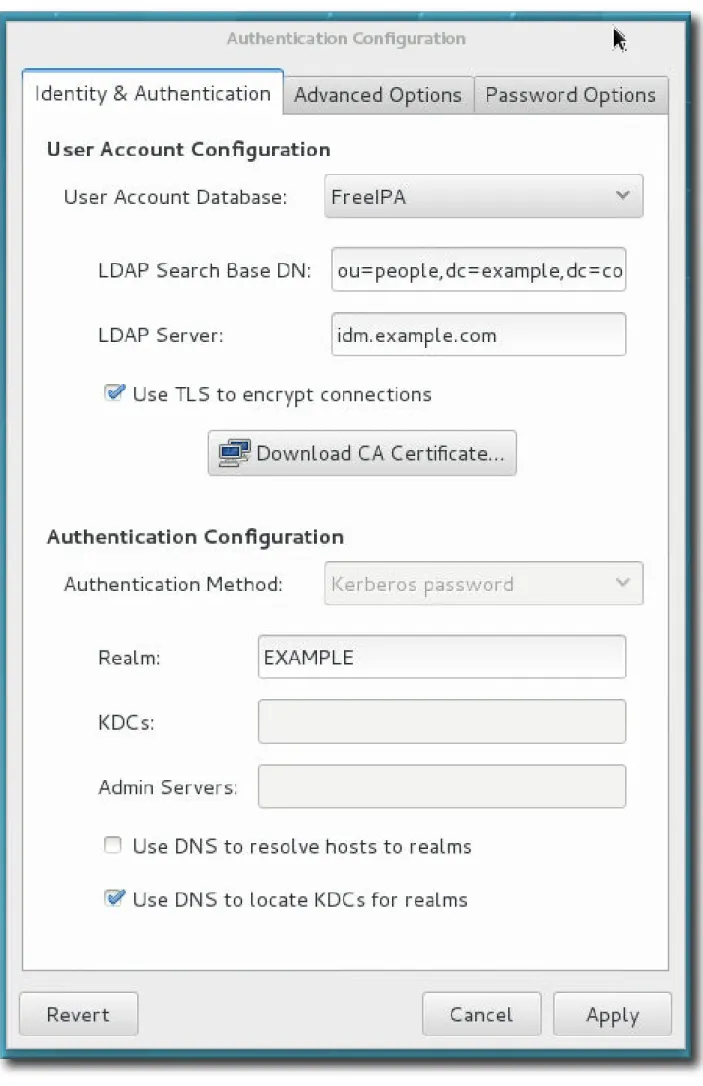Click the LDAP Server label
The image size is (703, 1086).
(x=161, y=335)
